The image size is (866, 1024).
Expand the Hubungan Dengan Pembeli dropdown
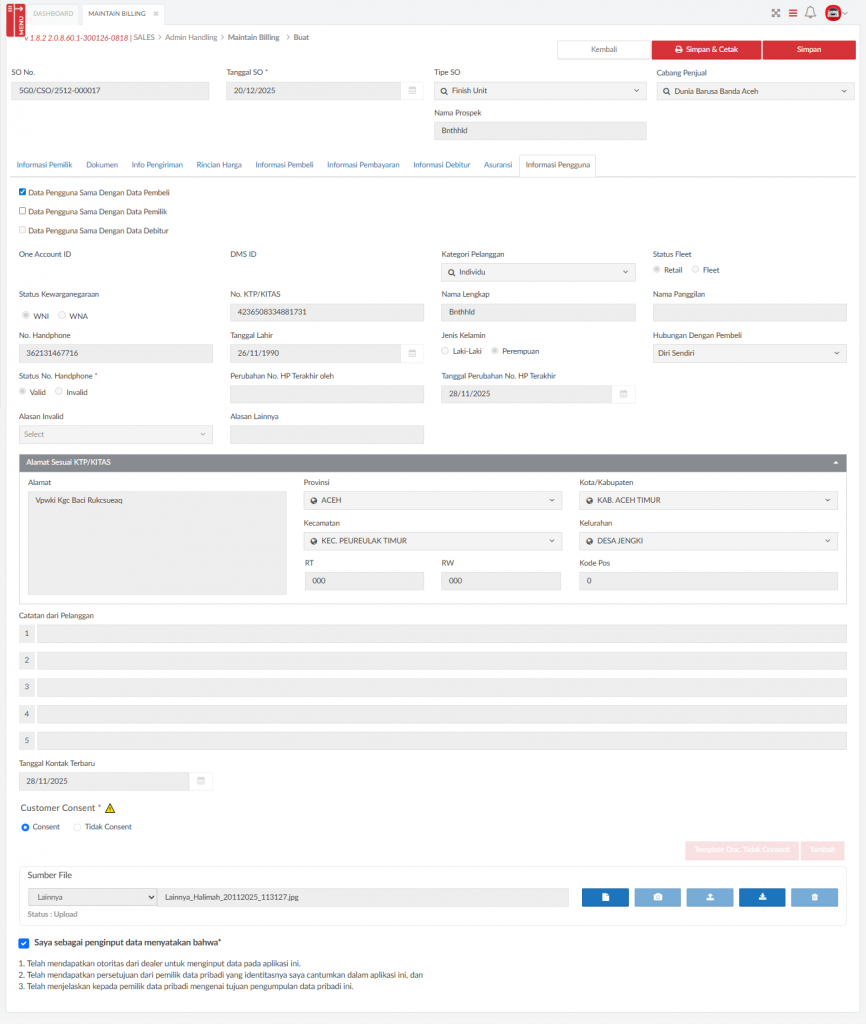click(x=749, y=353)
